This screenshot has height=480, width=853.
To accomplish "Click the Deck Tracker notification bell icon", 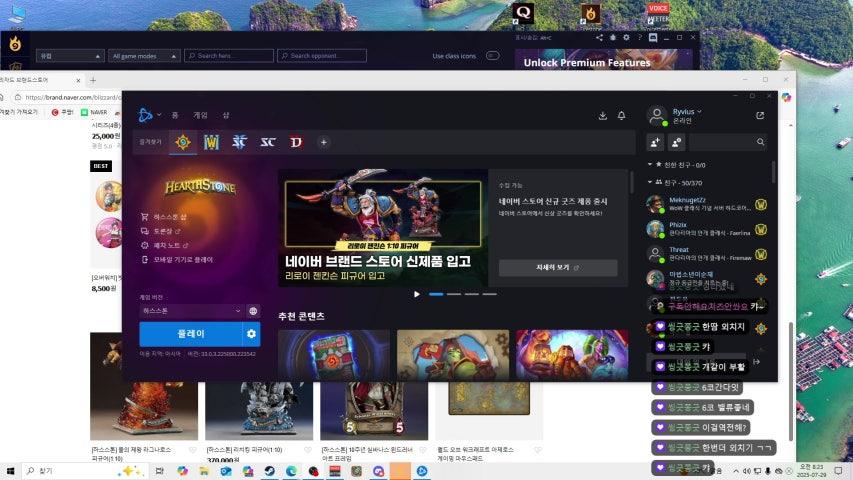I will pos(613,38).
